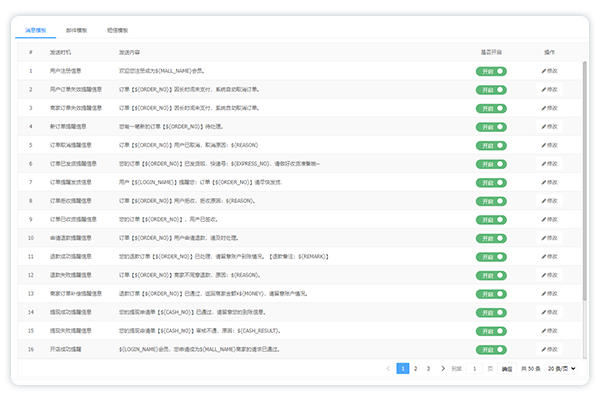The image size is (600, 400).
Task: Click the edit pencil for row 1 用户注册信息
Action: (549, 71)
